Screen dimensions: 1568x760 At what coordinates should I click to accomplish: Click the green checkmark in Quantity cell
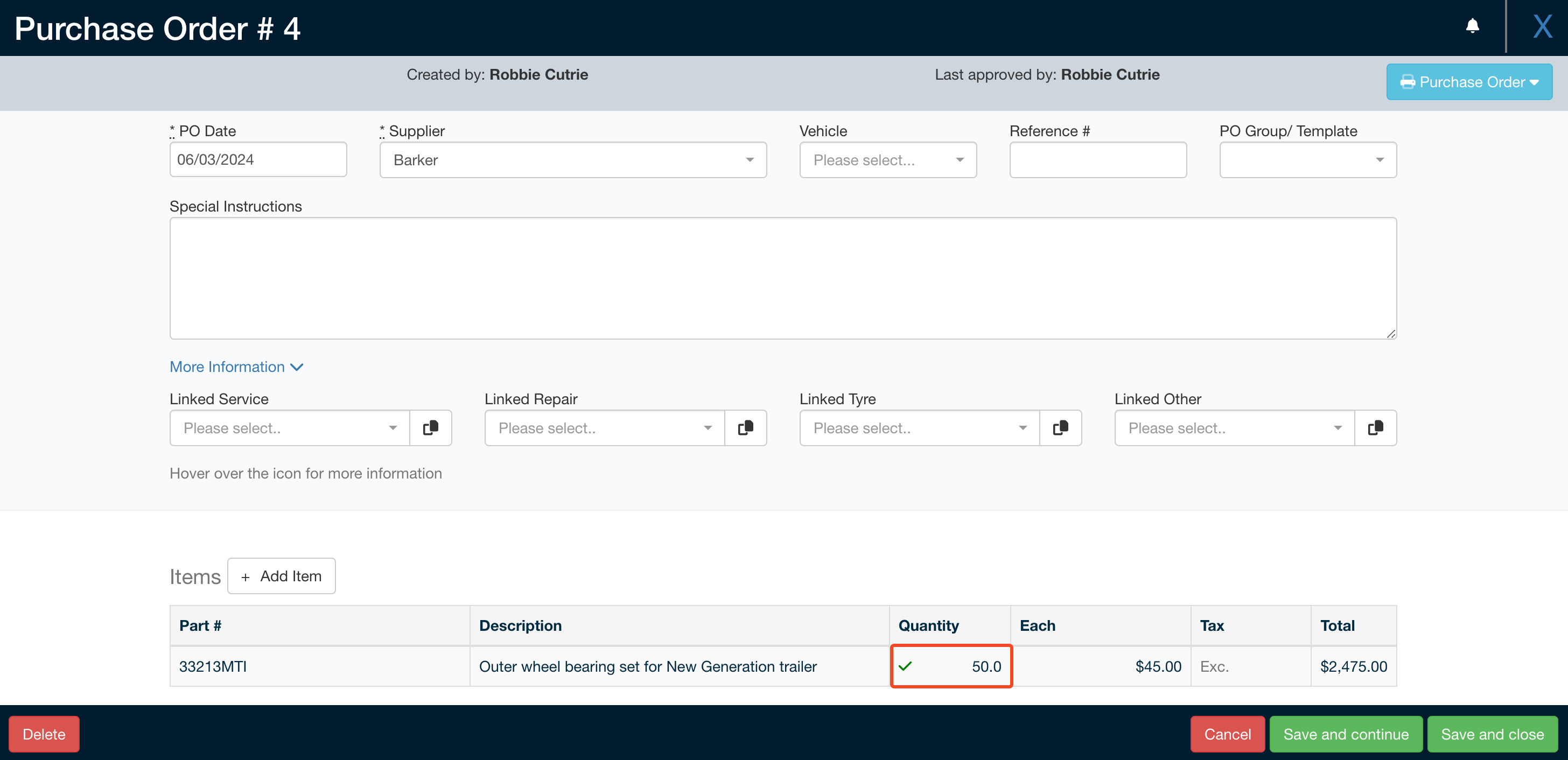[906, 666]
